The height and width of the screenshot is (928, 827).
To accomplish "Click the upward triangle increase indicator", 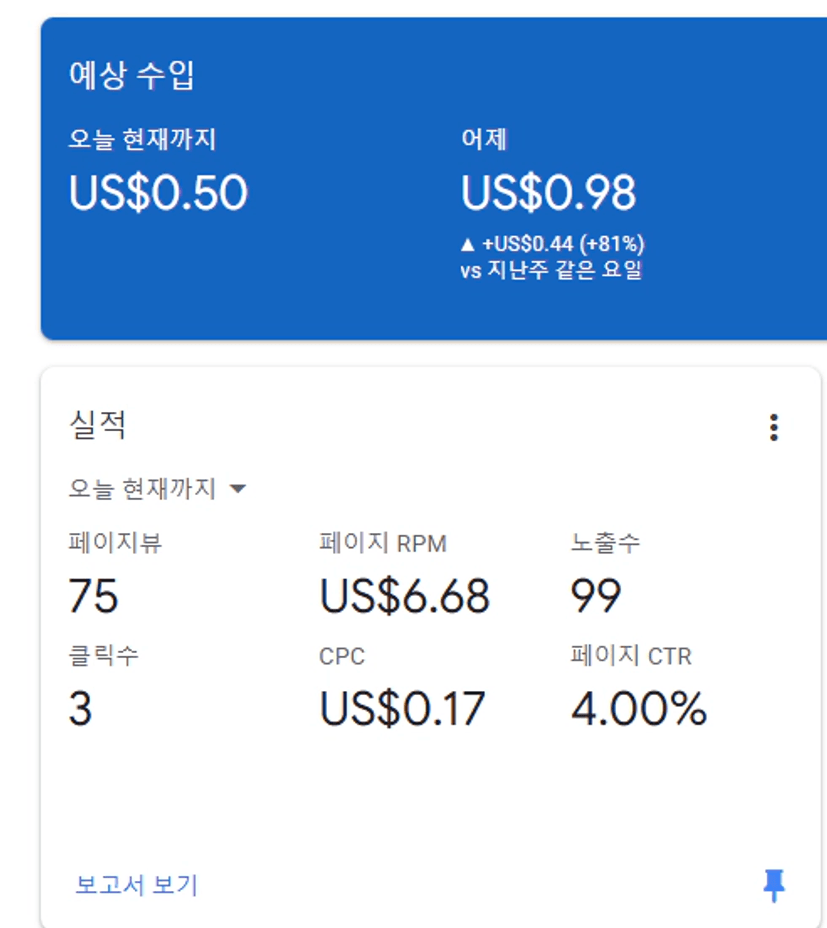I will click(467, 244).
